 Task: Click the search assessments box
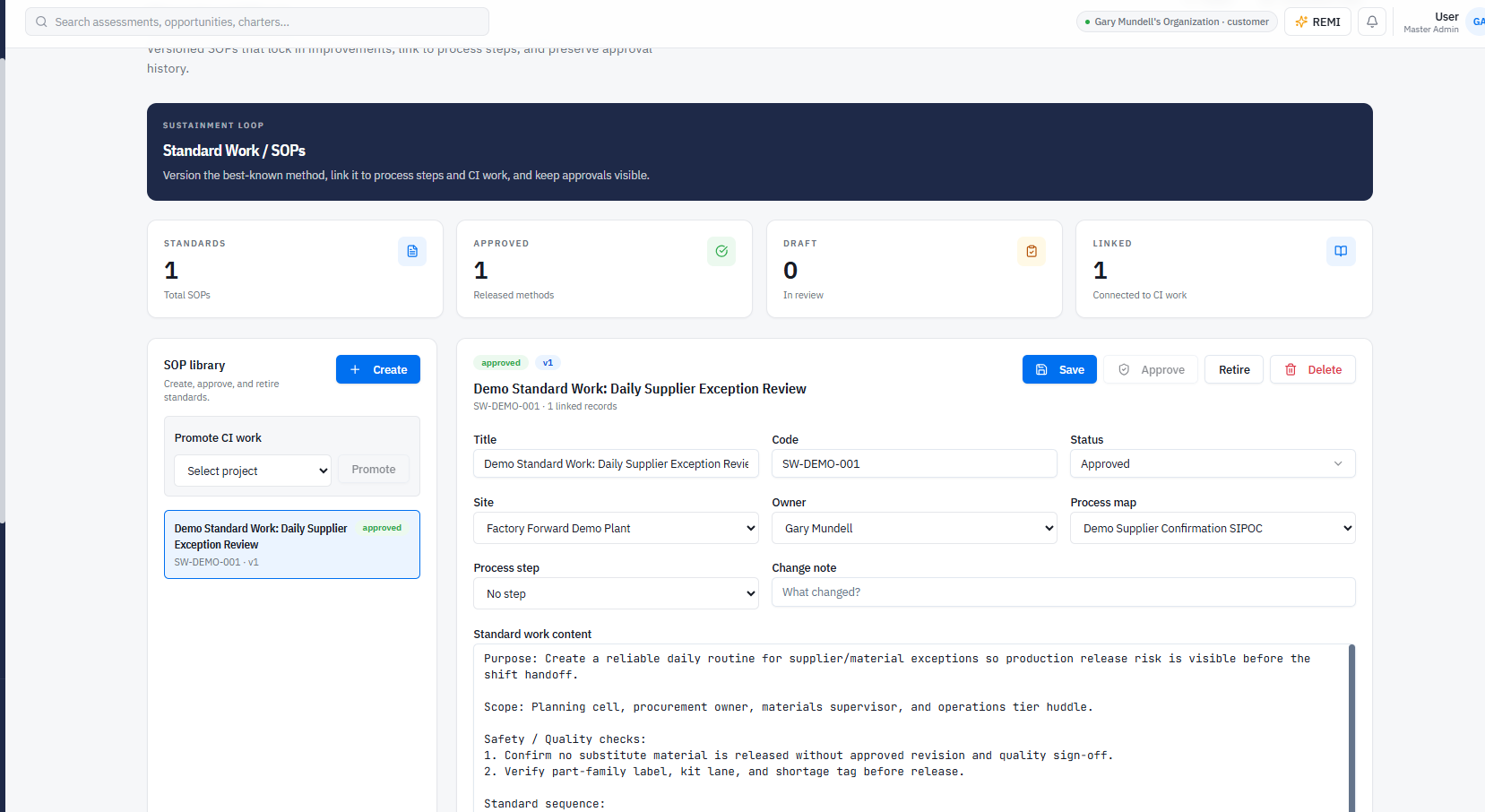click(x=257, y=22)
